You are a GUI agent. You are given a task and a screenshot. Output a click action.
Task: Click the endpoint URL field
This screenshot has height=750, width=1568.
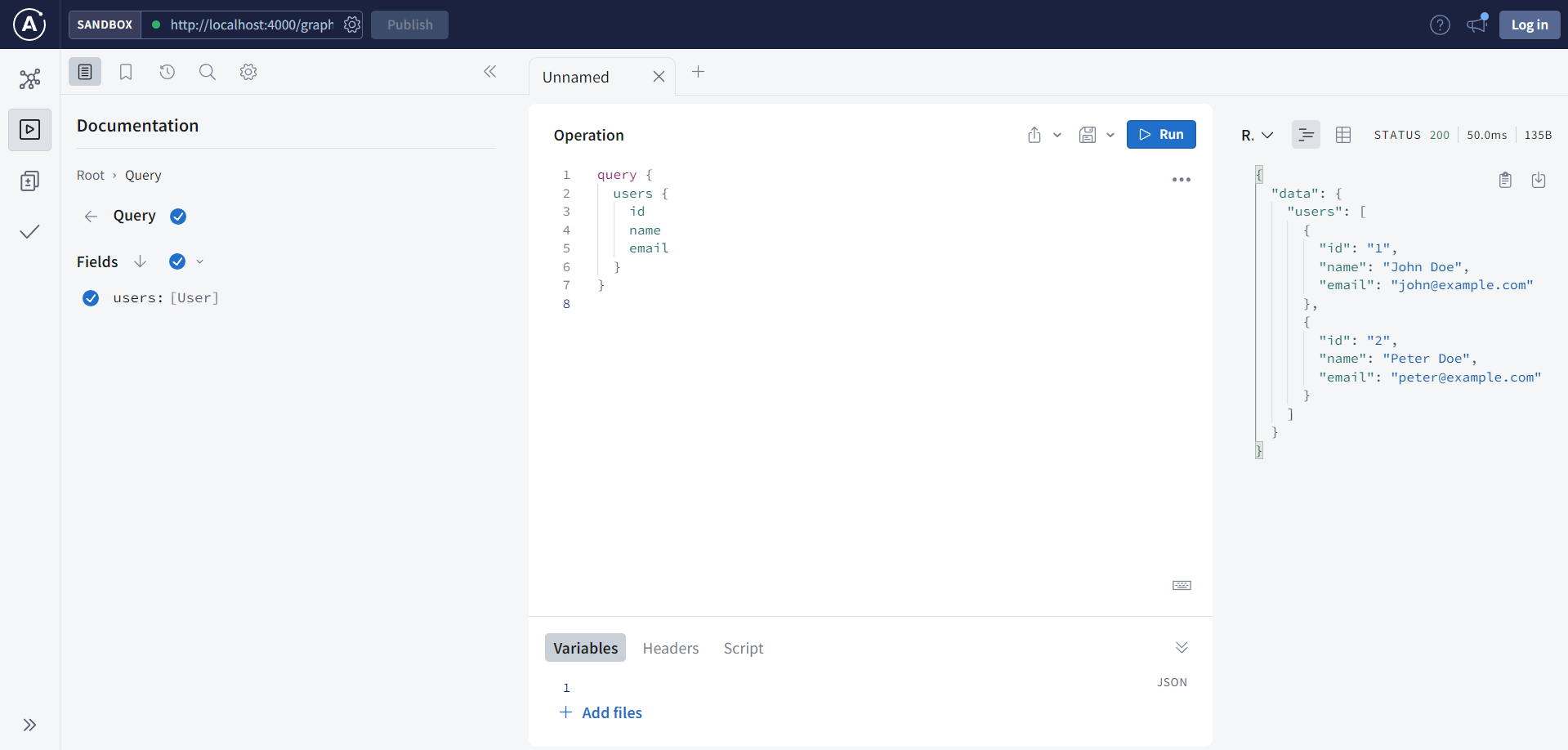click(252, 25)
